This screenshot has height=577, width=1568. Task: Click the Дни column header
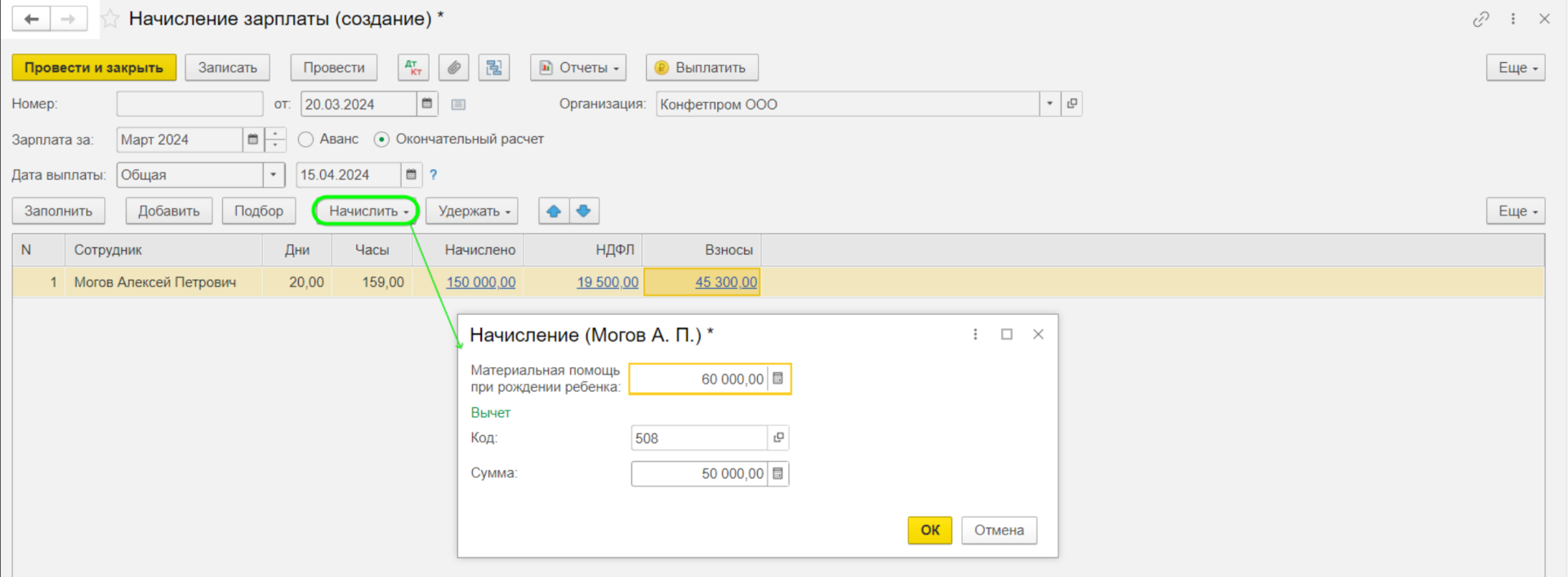point(297,250)
